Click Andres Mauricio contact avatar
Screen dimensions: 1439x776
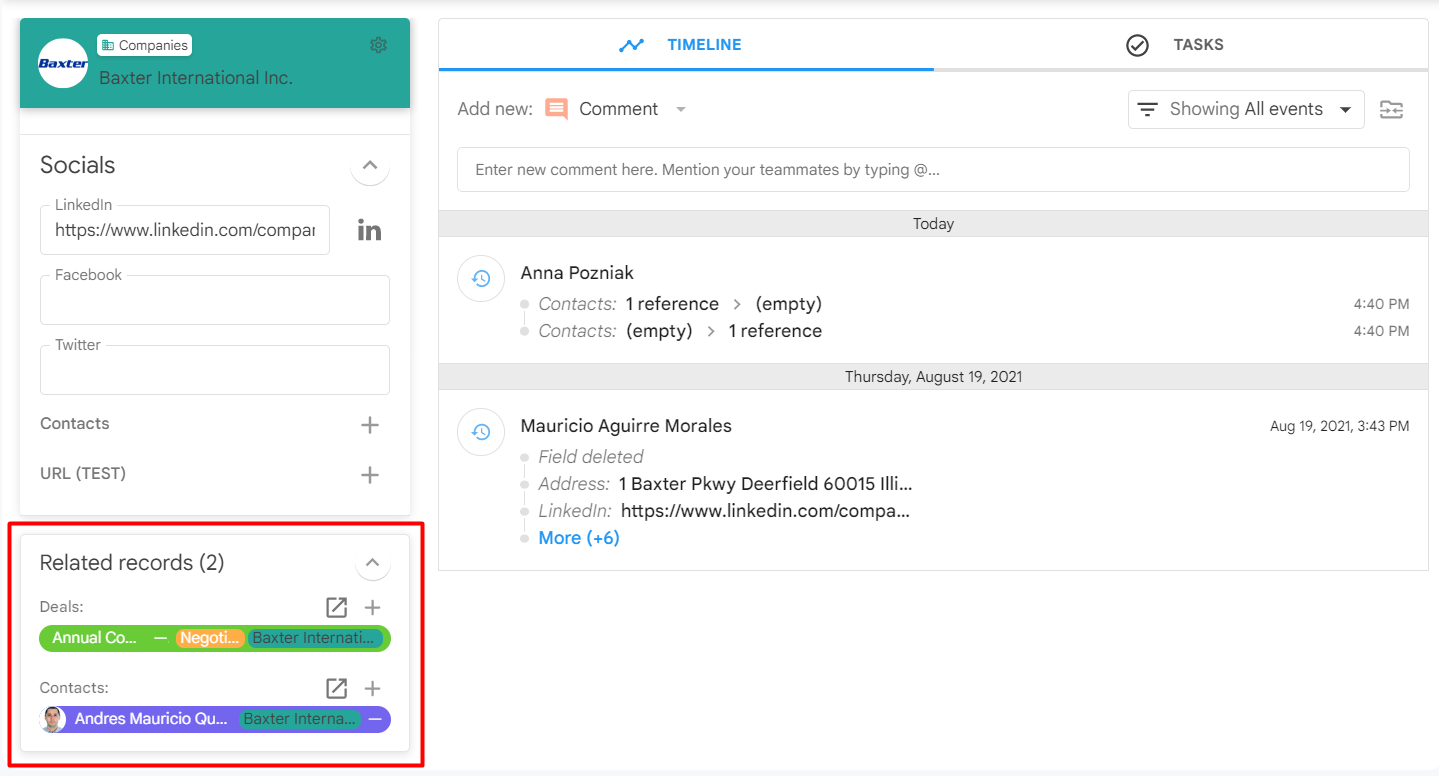pyautogui.click(x=54, y=719)
